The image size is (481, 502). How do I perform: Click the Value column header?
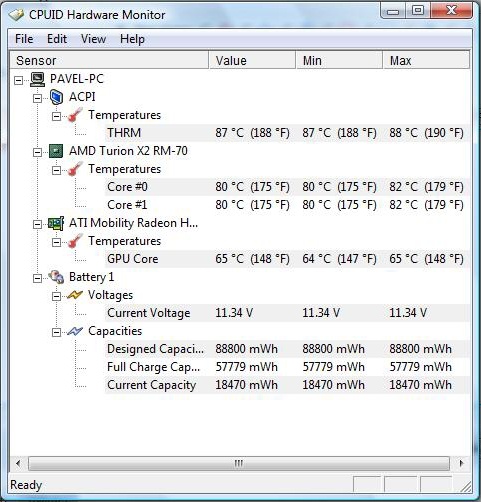pyautogui.click(x=252, y=60)
